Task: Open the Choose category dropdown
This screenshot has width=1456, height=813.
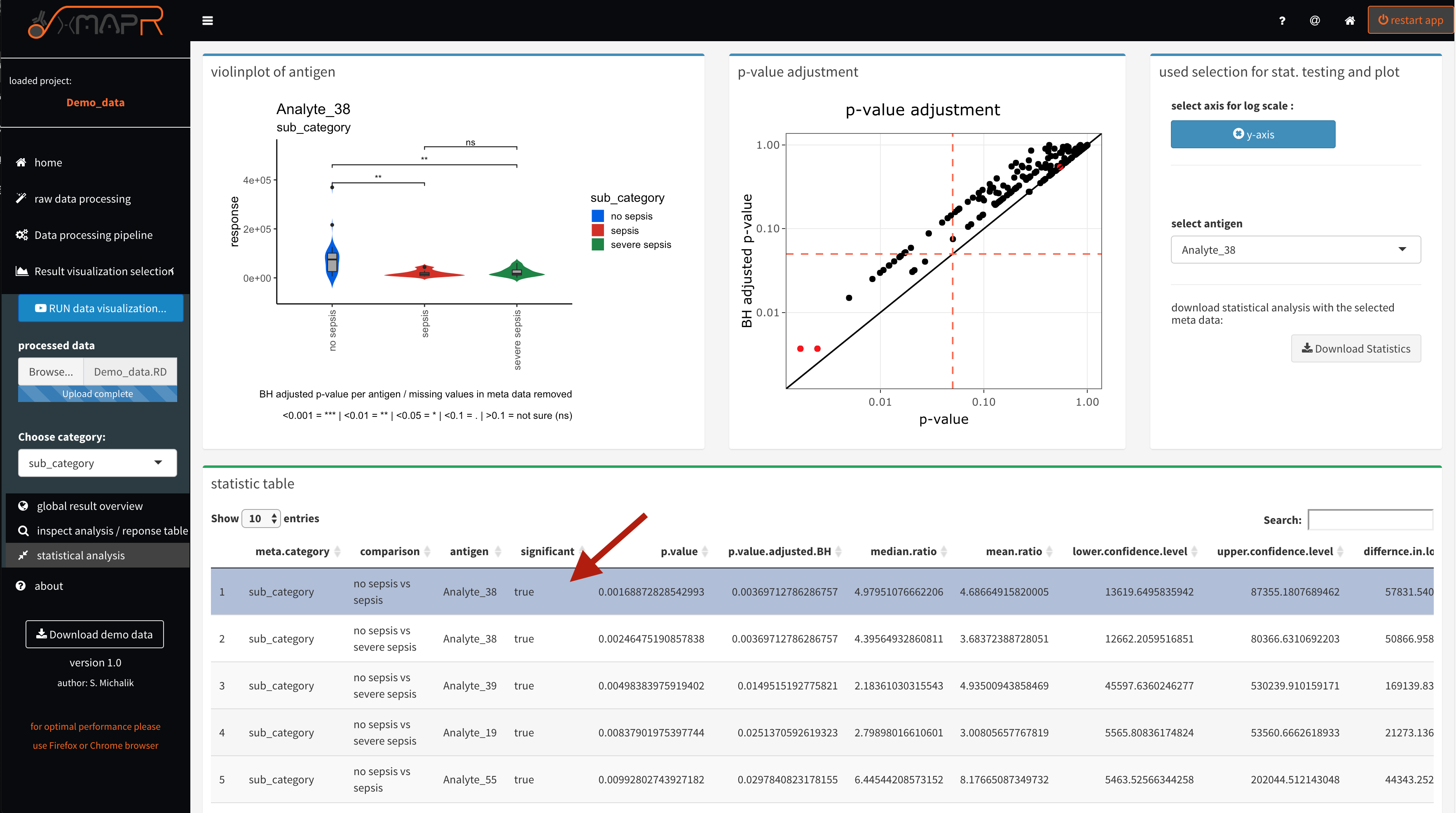Action: (97, 463)
